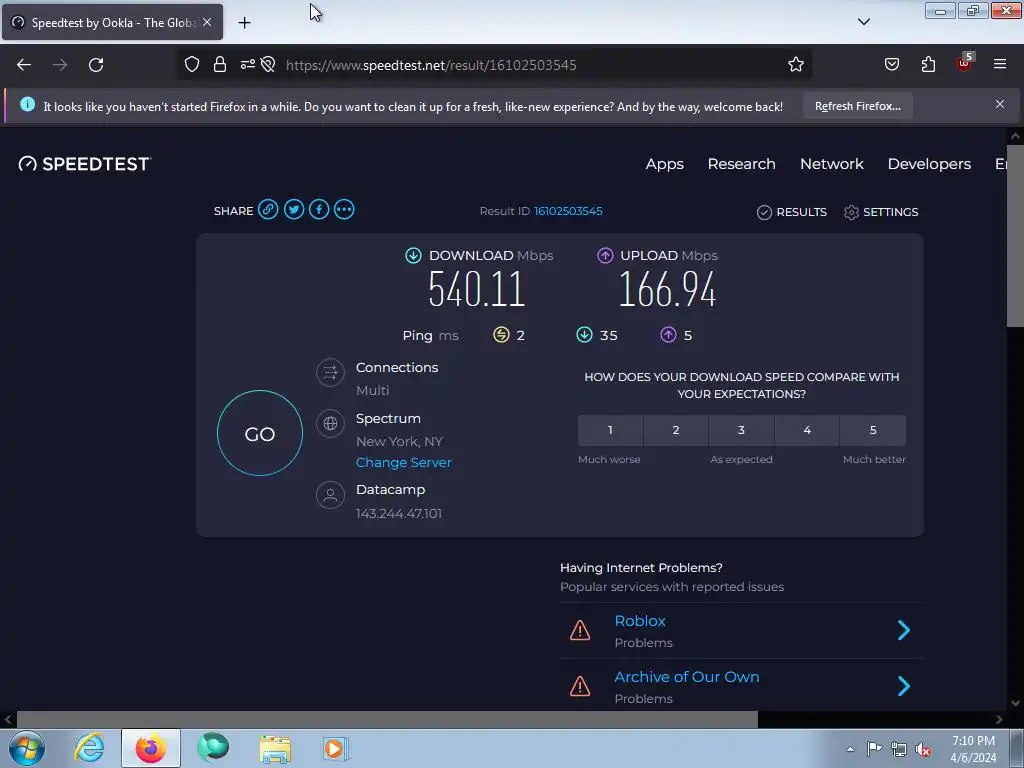
Task: Open Windows Explorer folder in taskbar
Action: pos(275,749)
